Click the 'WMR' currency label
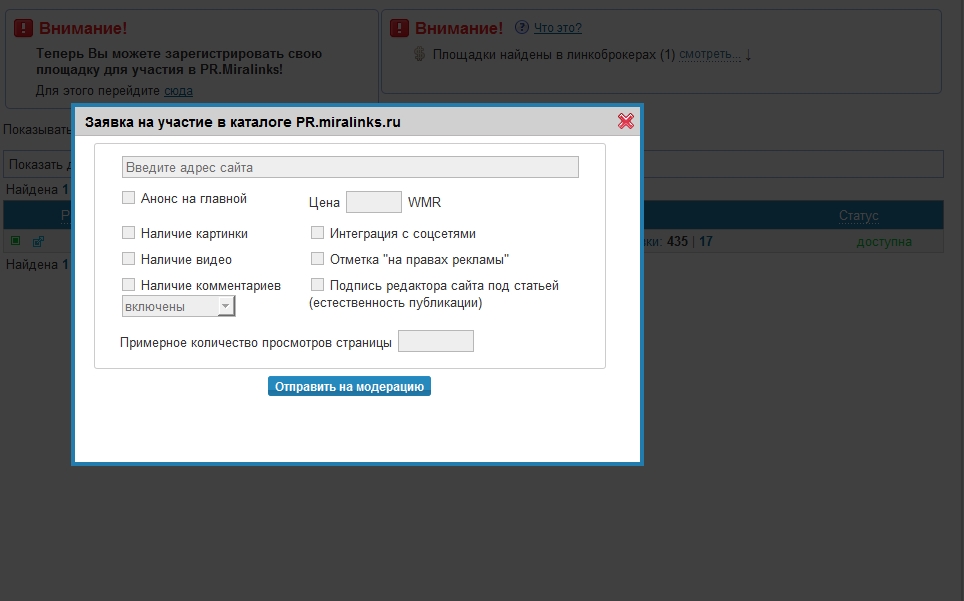Image resolution: width=964 pixels, height=601 pixels. pos(424,202)
